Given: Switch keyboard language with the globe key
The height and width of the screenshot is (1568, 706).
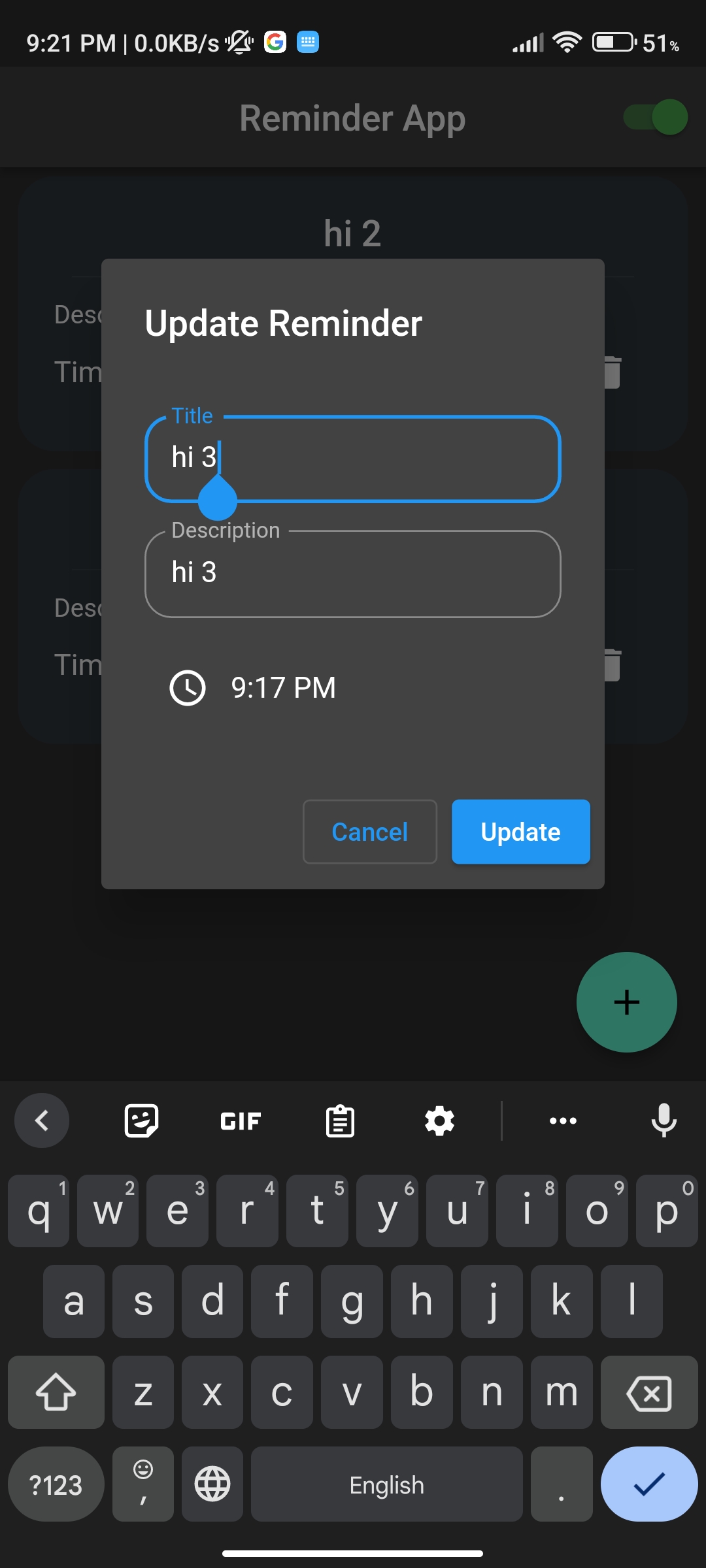Looking at the screenshot, I should pos(212,1484).
